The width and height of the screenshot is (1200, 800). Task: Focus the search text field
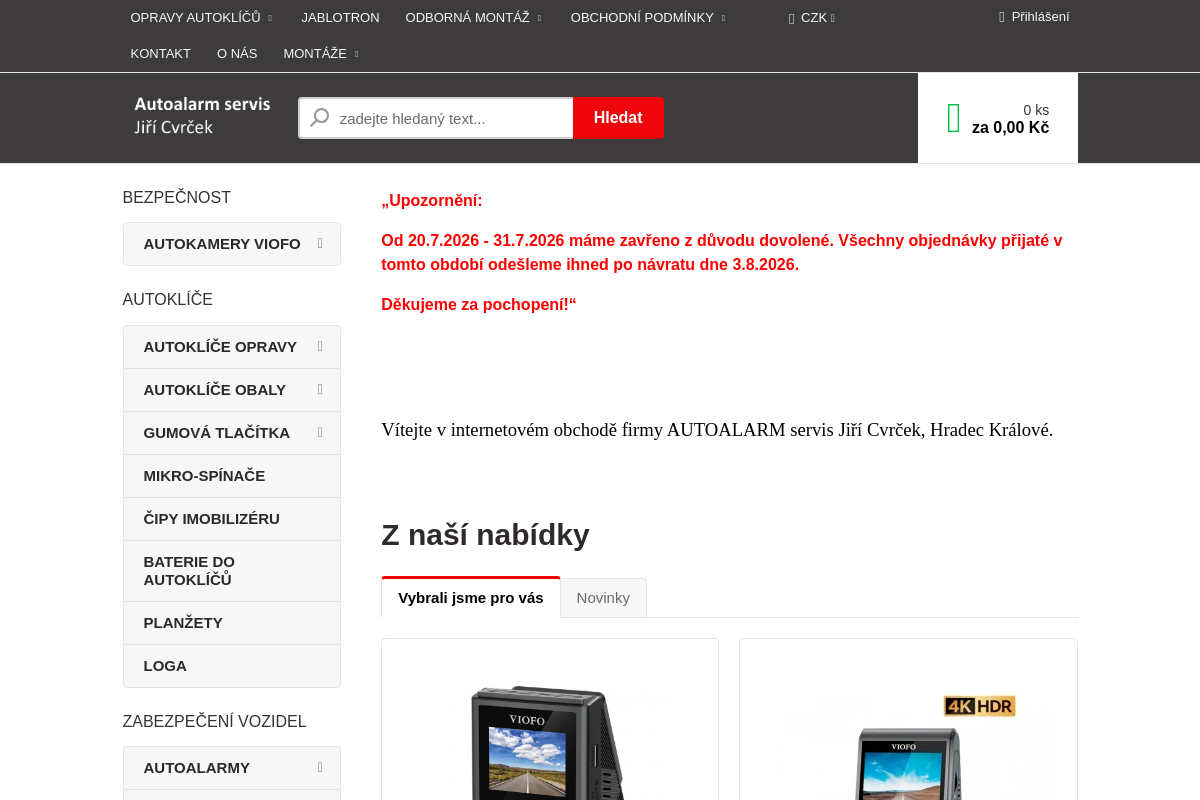click(436, 118)
